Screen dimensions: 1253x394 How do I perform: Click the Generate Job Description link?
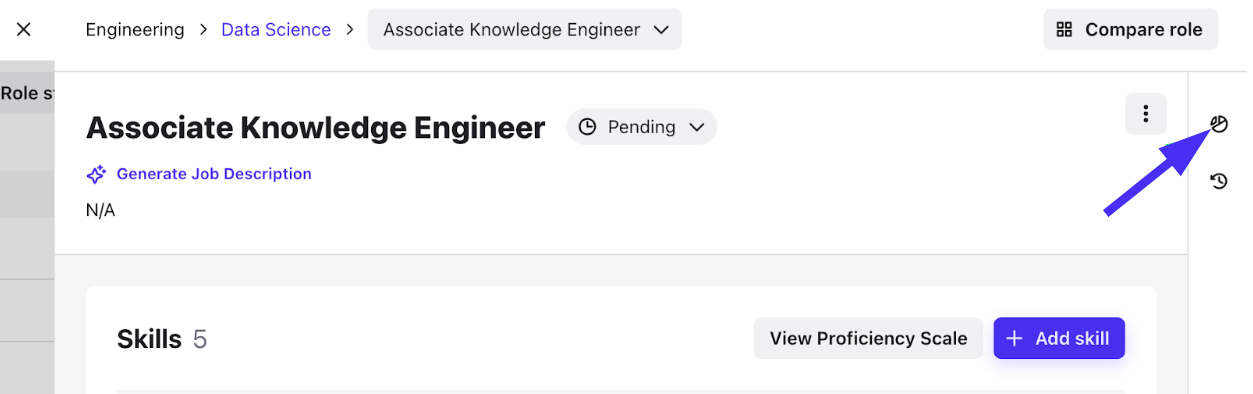(x=214, y=174)
